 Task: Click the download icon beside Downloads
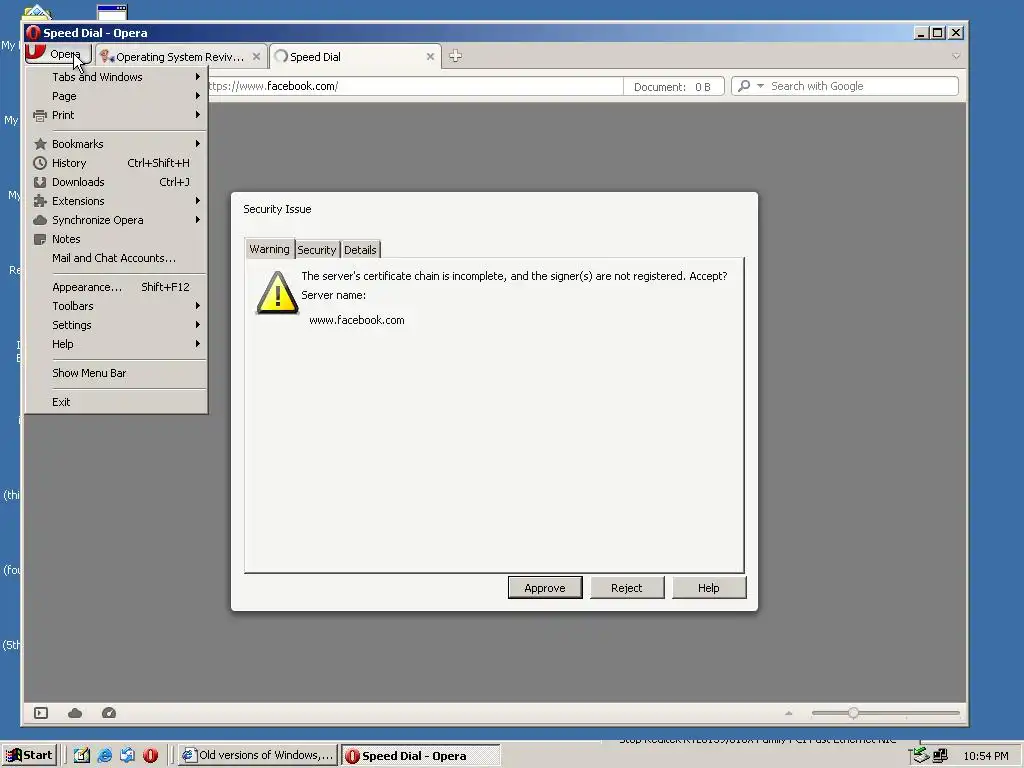[40, 182]
